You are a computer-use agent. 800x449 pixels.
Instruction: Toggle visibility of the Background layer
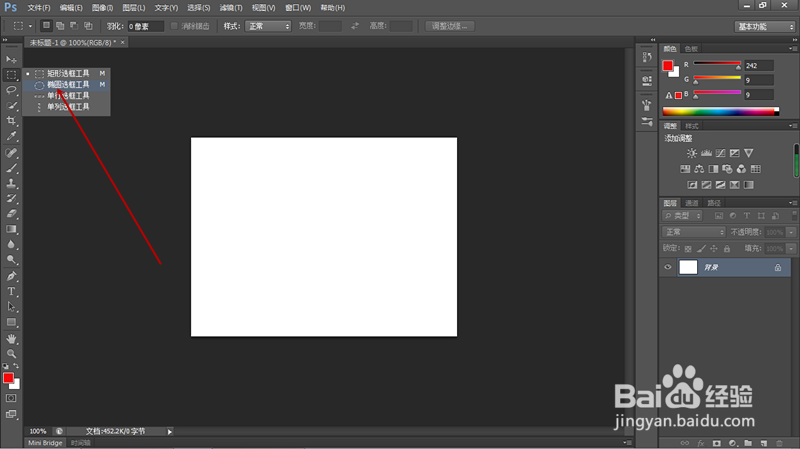(x=668, y=267)
